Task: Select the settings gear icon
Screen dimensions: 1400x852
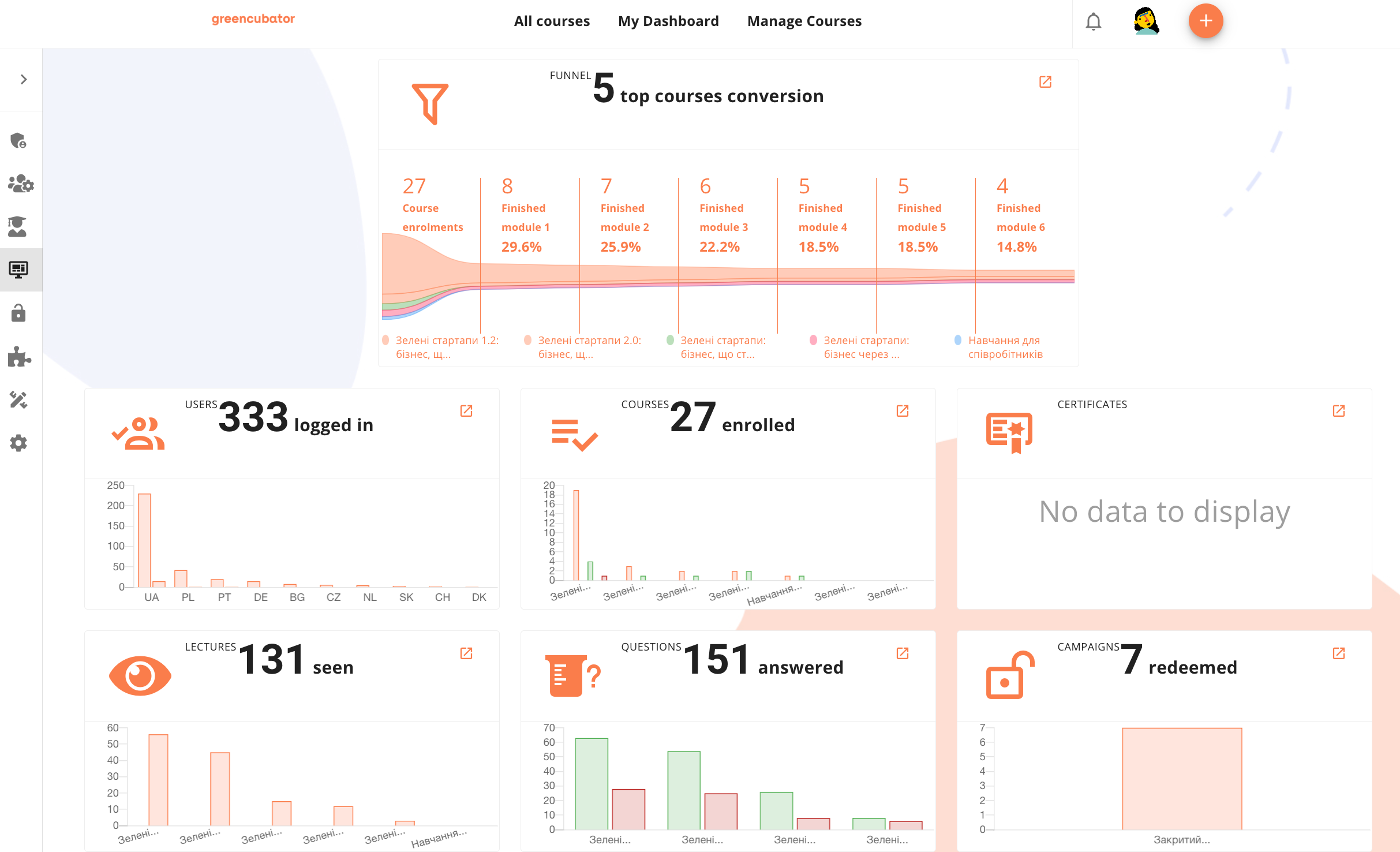Action: click(x=19, y=443)
